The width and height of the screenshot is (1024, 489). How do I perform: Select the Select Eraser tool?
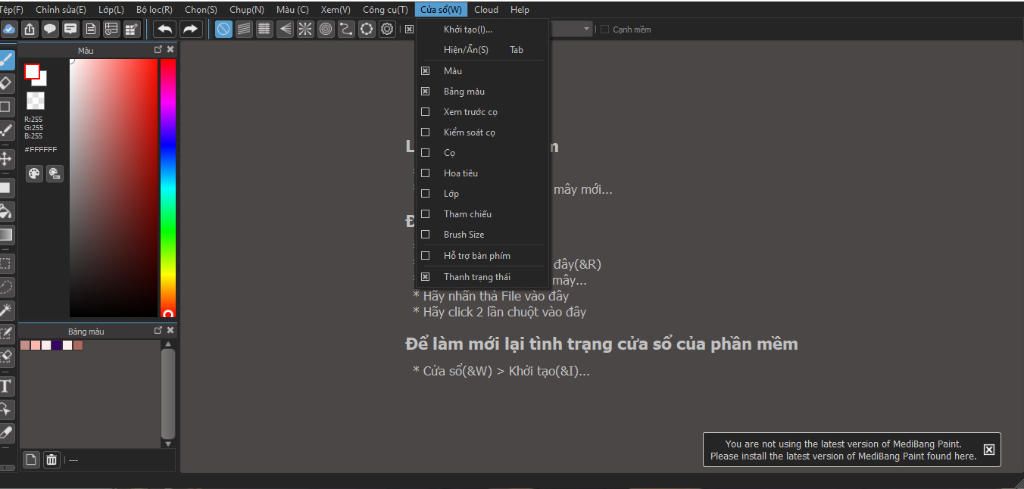click(x=6, y=356)
